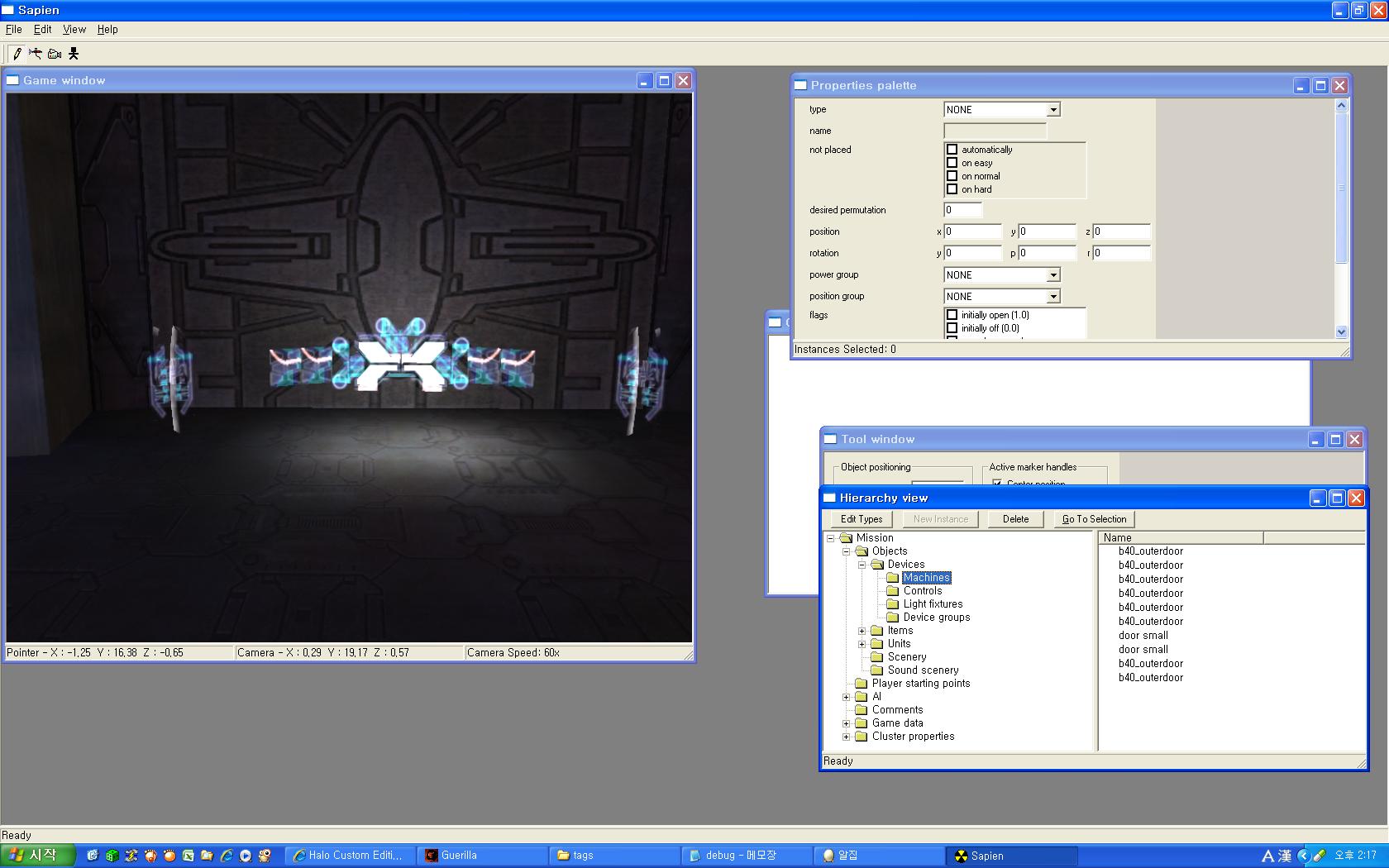Select the pencil edit tool
The image size is (1389, 868).
tap(17, 54)
